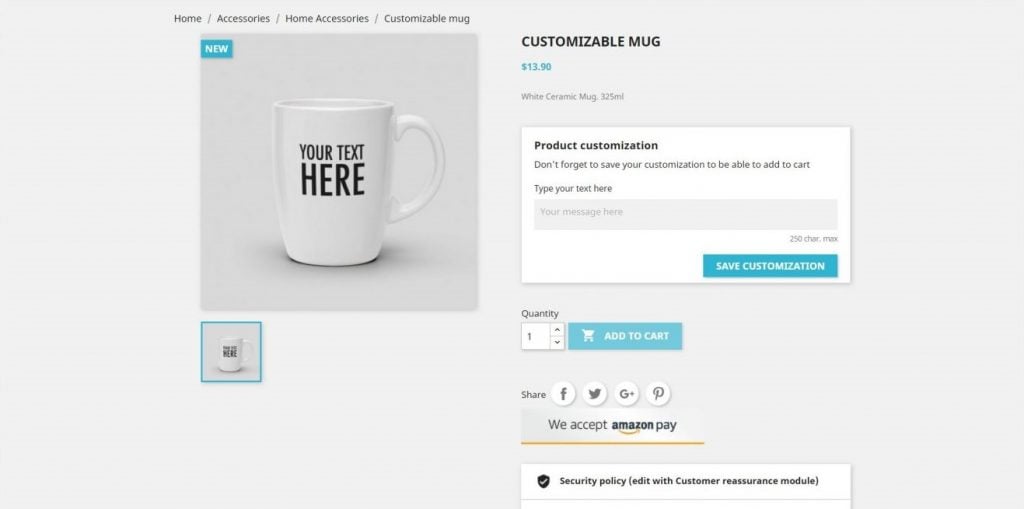Click the Security policy reassurance block
This screenshot has height=509, width=1024.
coord(688,481)
